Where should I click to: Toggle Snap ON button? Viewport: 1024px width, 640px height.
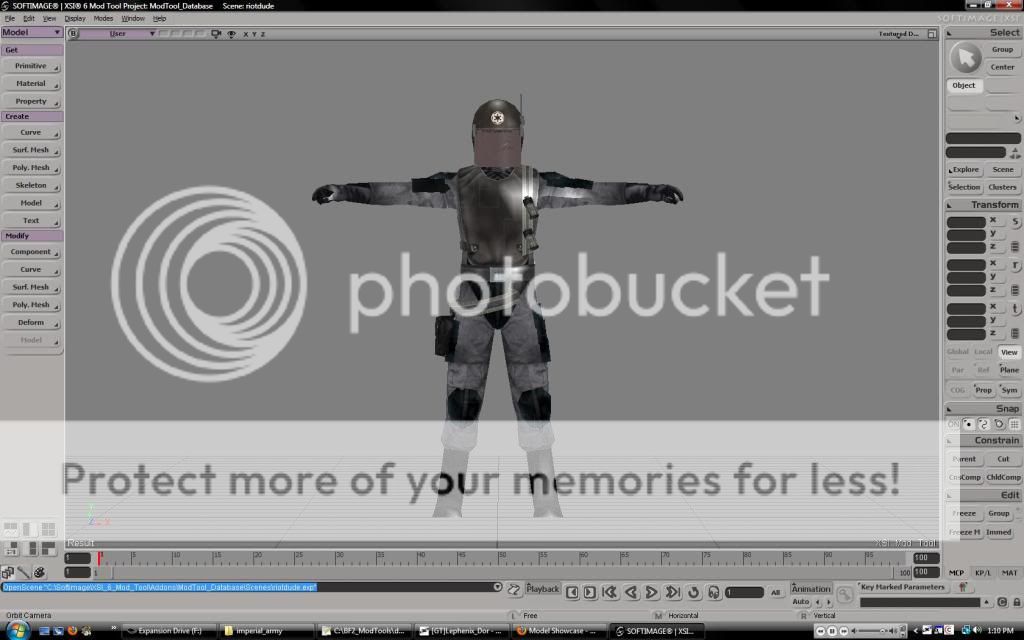953,424
